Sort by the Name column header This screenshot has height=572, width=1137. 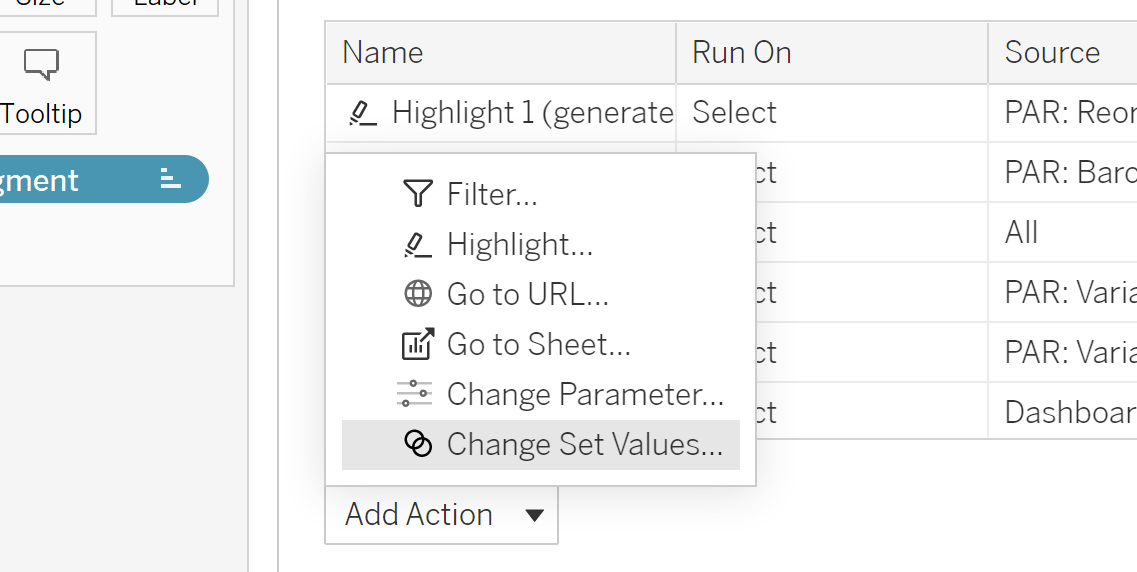tap(383, 53)
